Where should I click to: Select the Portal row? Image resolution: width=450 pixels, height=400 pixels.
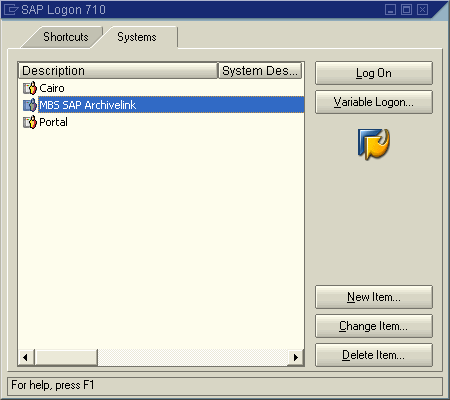coord(161,122)
